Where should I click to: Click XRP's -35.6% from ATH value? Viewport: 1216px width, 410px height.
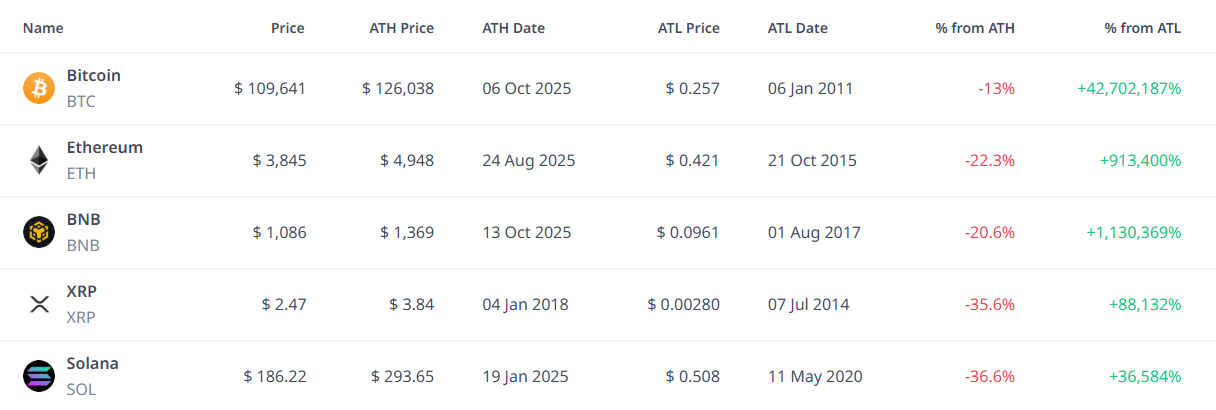(989, 304)
